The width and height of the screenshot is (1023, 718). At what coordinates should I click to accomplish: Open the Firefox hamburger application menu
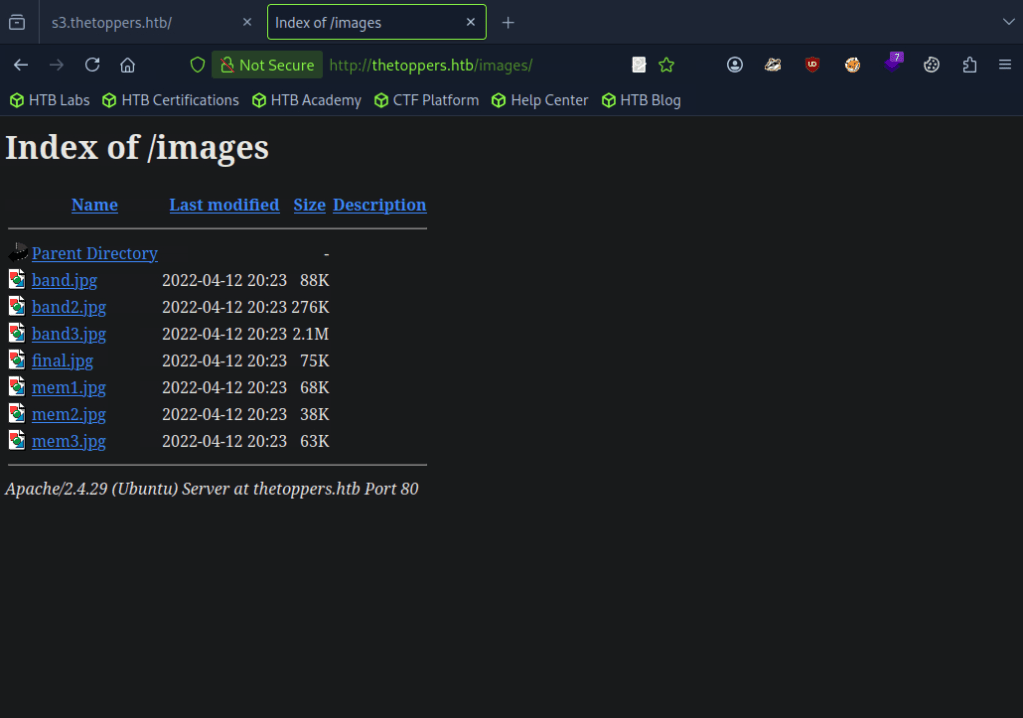tap(1005, 65)
